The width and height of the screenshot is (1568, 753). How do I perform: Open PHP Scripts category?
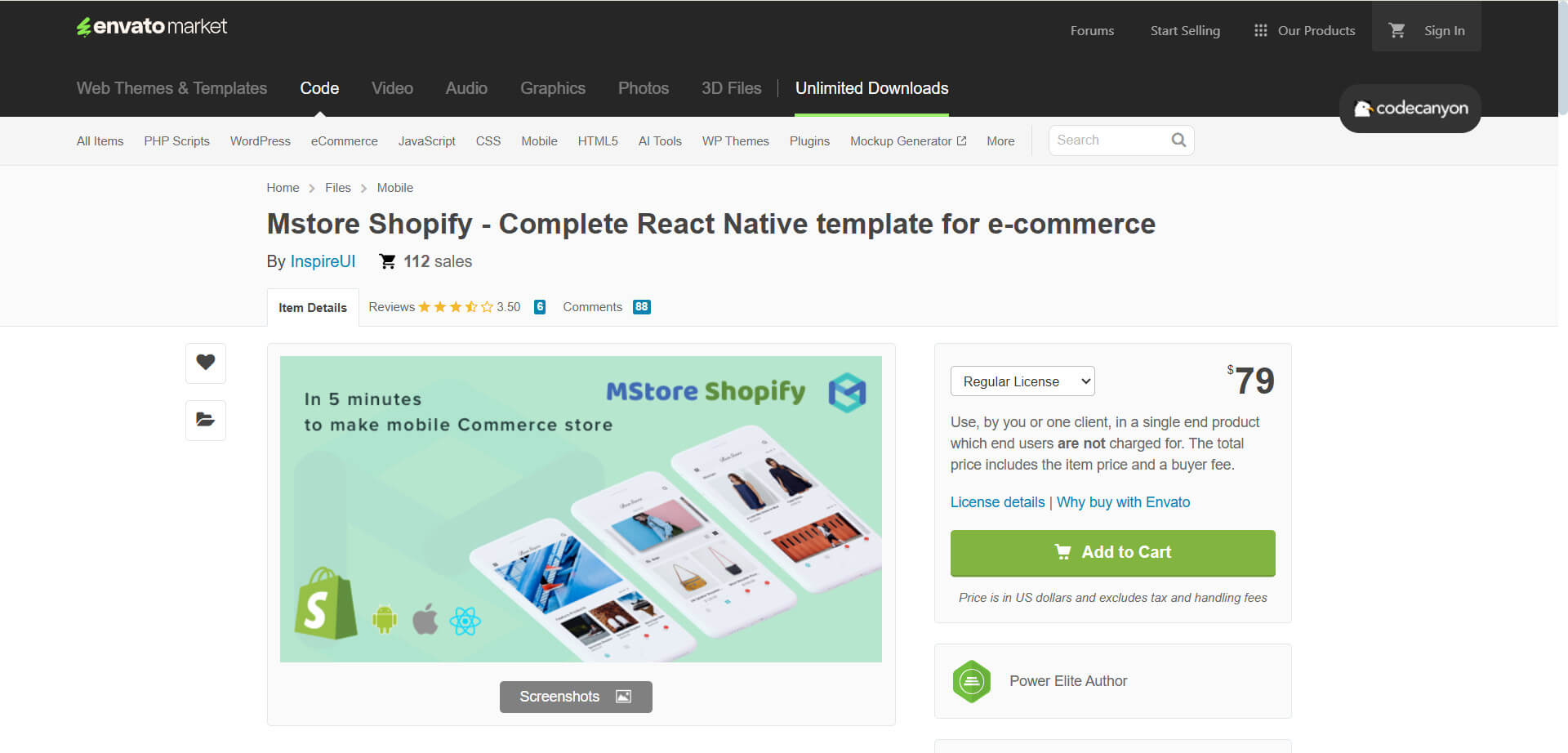point(176,141)
